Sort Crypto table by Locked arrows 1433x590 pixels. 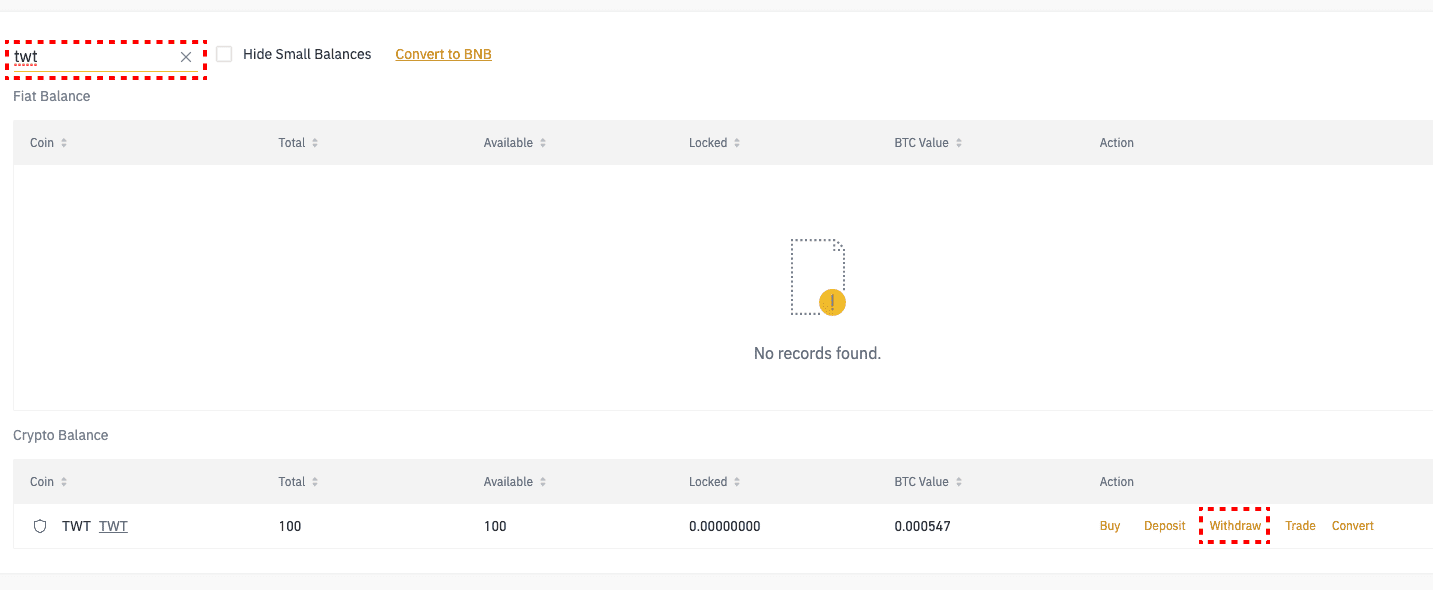pos(737,482)
